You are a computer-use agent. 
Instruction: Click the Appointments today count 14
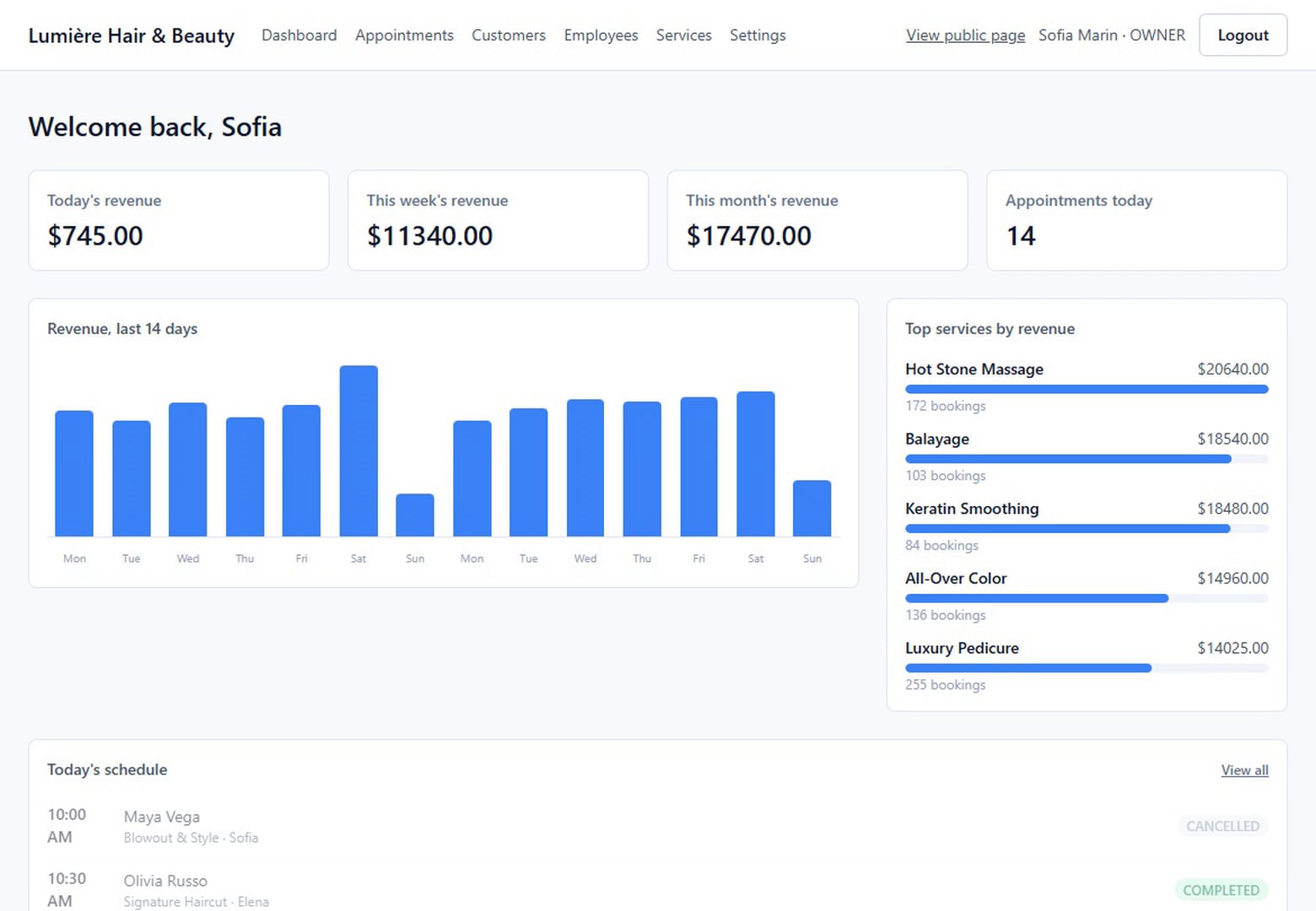coord(1021,236)
